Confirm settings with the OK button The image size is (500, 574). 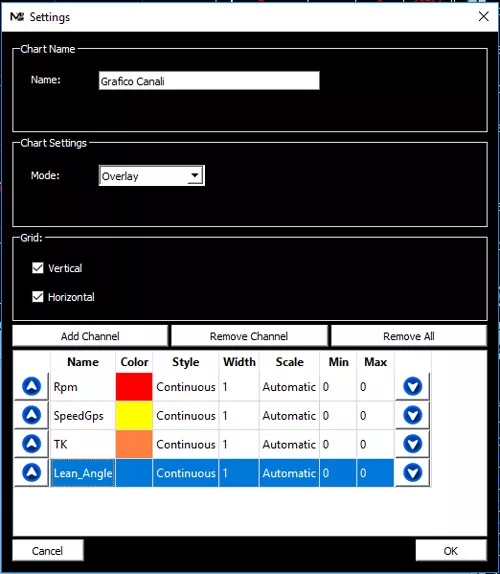(451, 551)
